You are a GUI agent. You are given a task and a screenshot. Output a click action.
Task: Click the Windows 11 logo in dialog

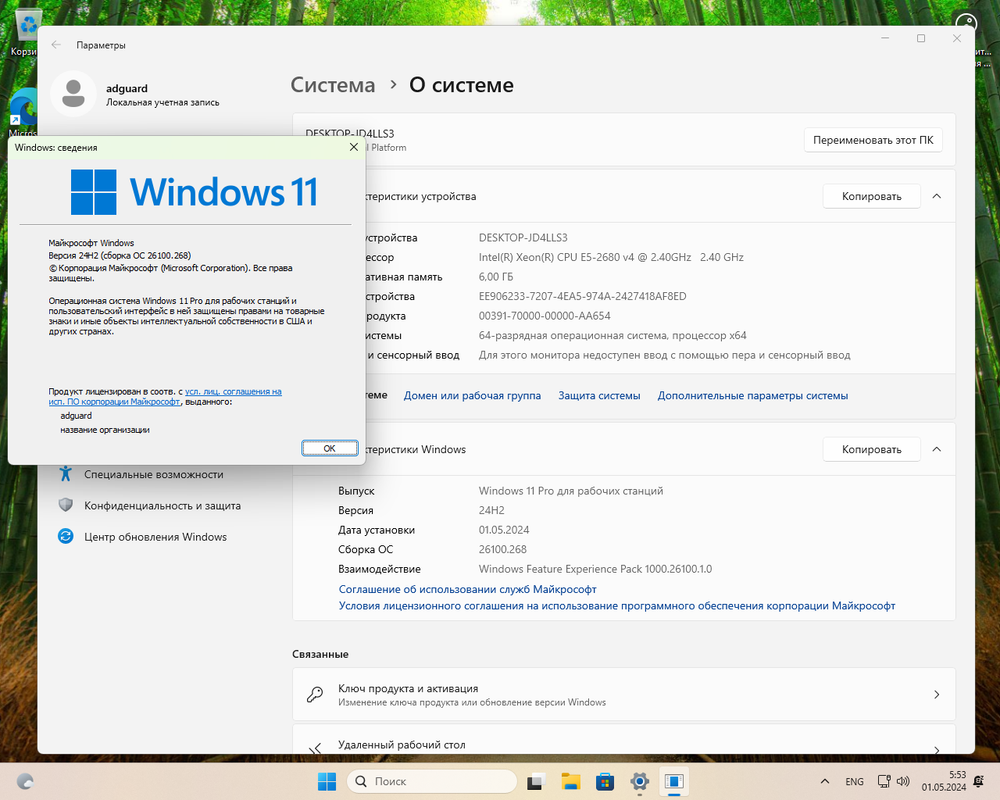click(x=193, y=191)
